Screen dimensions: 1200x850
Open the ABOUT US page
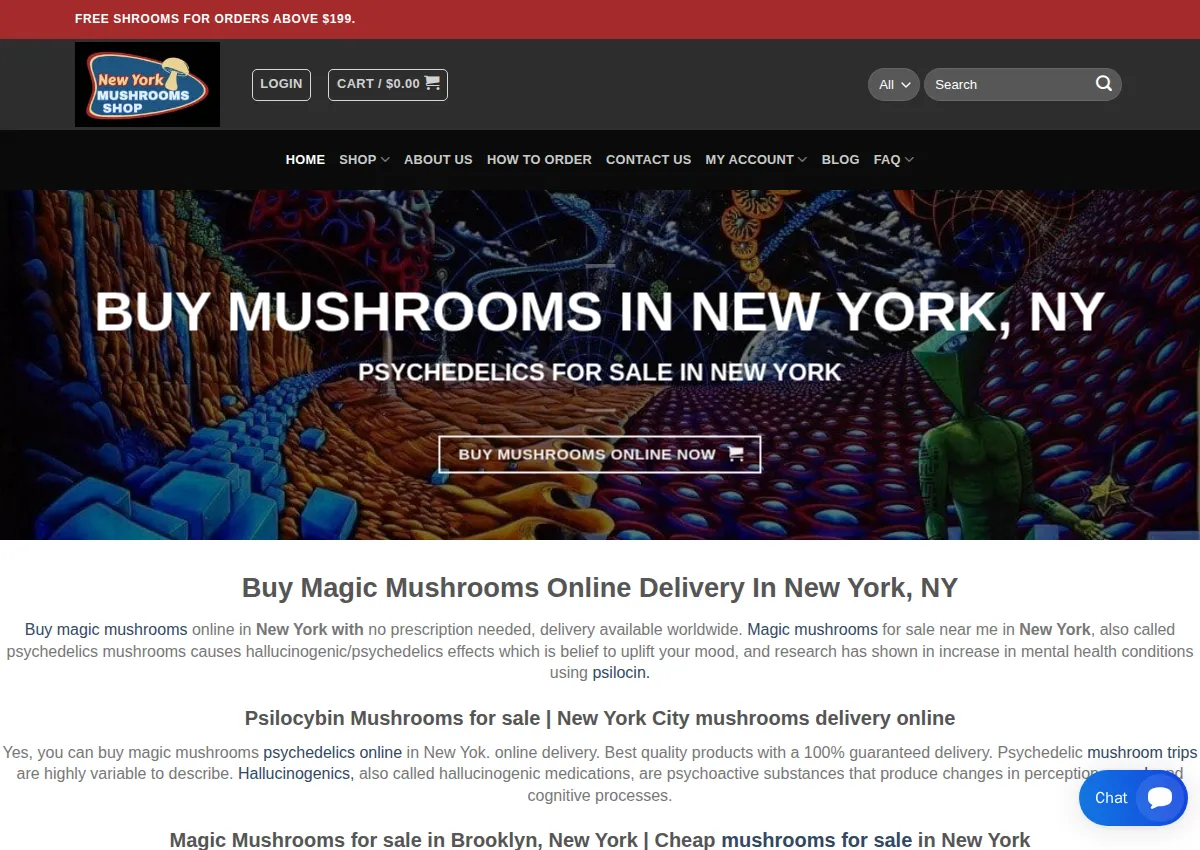438,159
